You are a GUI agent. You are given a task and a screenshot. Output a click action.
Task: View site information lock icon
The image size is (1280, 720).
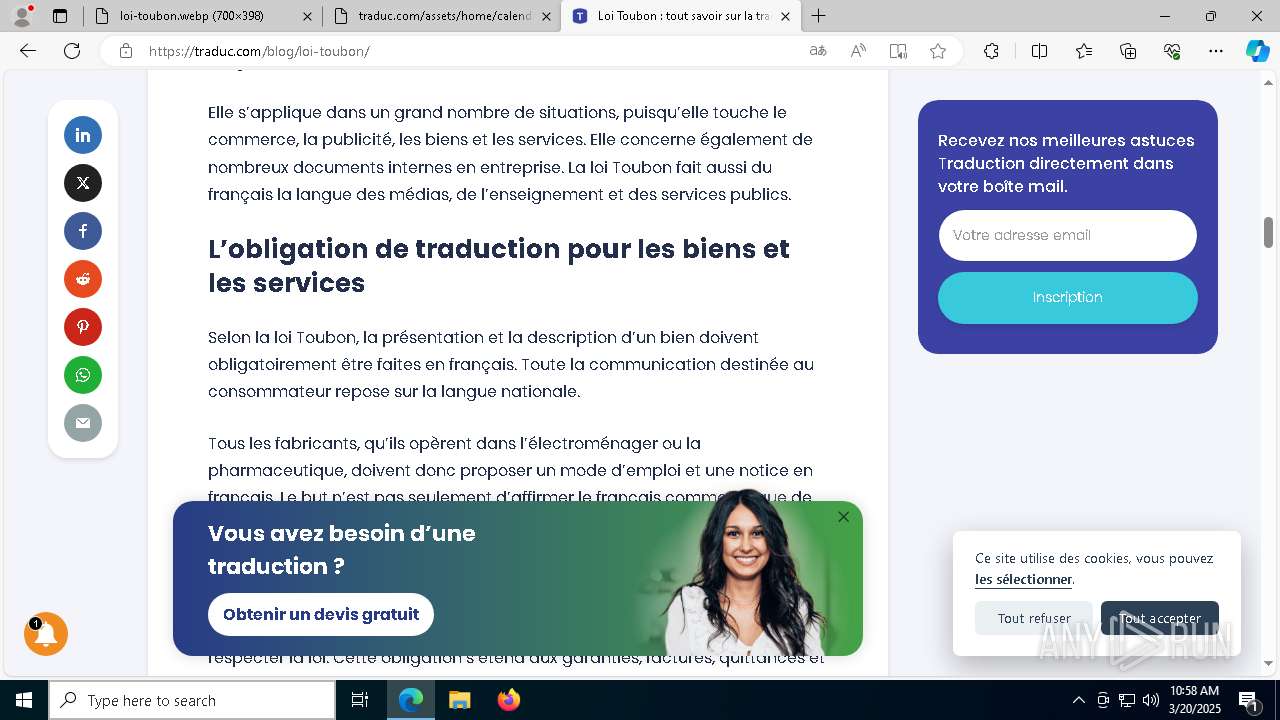(126, 51)
